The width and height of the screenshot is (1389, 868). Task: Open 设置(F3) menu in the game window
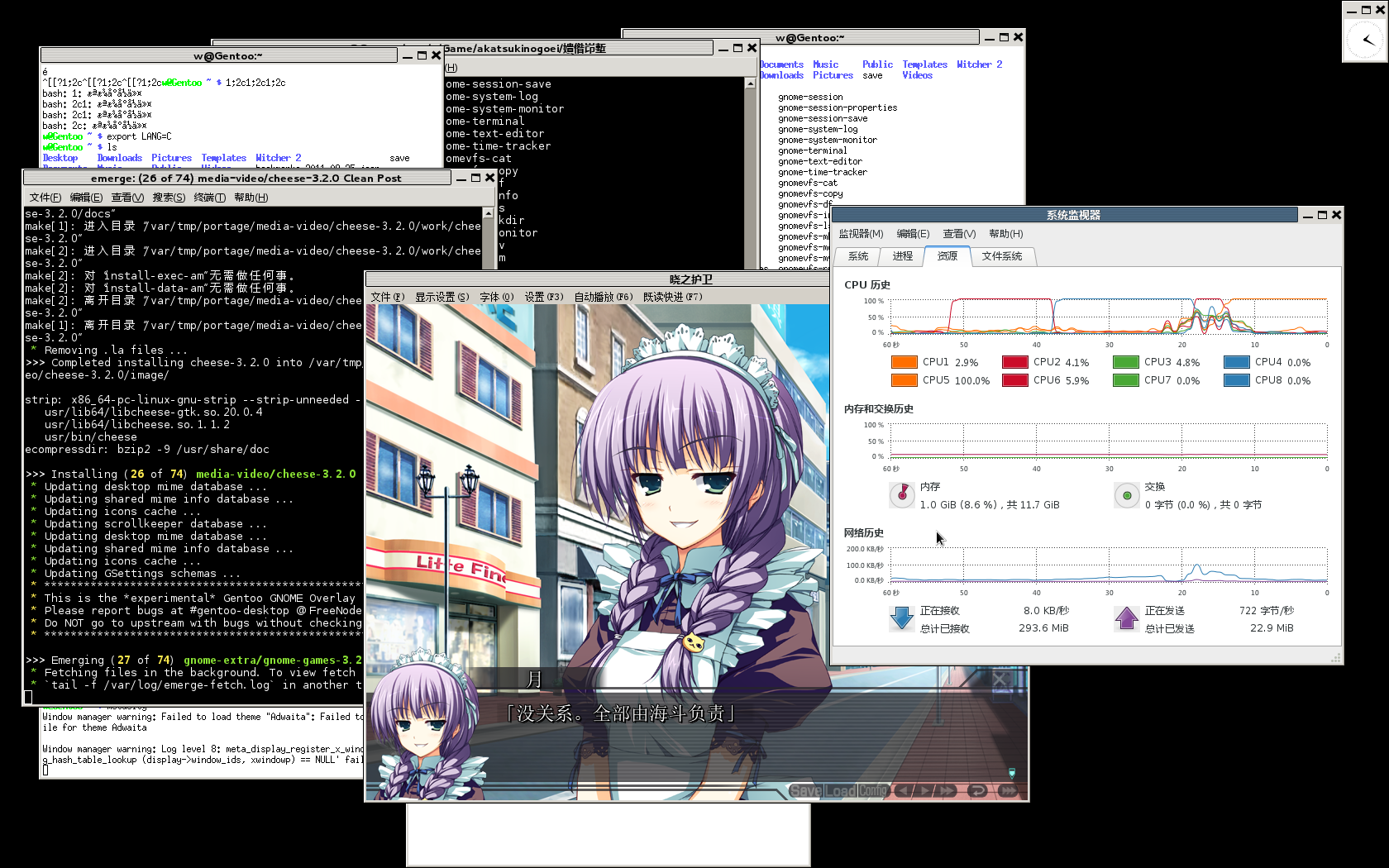544,297
